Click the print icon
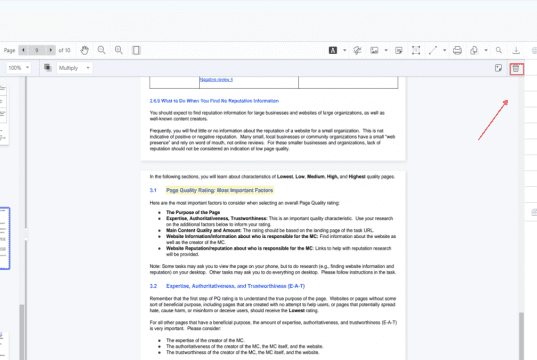Screen dimensions: 537x360 [x=457, y=50]
